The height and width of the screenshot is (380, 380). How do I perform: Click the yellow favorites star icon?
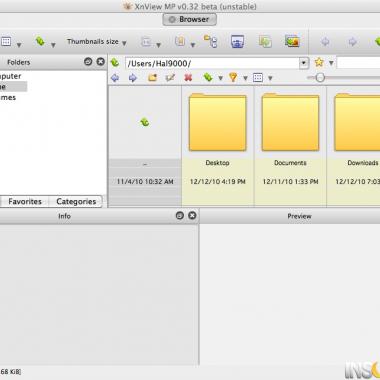(x=319, y=62)
